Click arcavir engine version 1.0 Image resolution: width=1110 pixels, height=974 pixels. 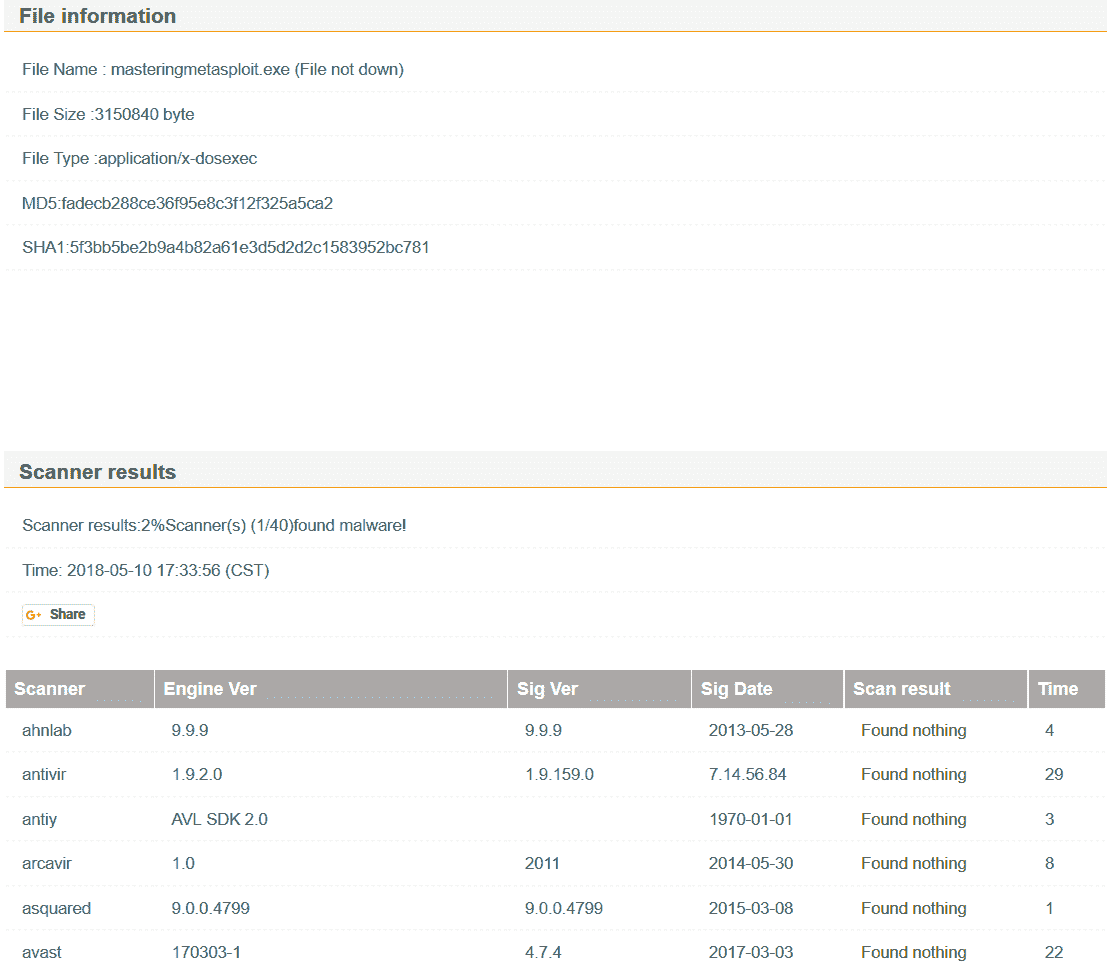(183, 864)
